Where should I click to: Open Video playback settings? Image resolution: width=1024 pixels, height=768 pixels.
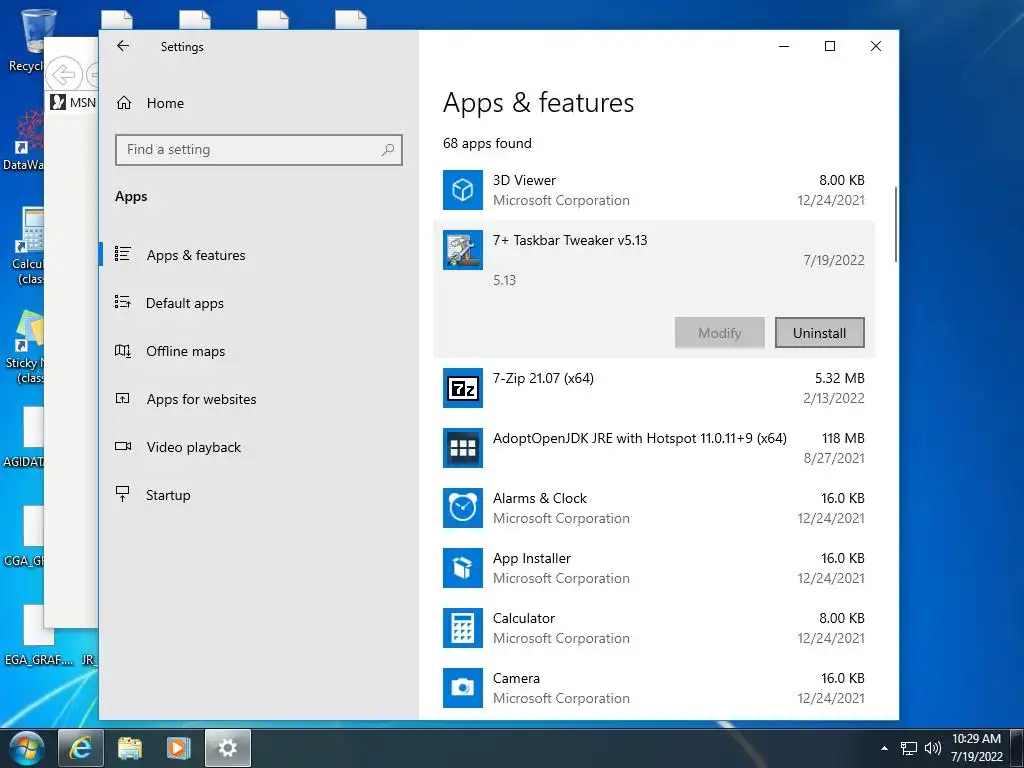click(x=193, y=447)
